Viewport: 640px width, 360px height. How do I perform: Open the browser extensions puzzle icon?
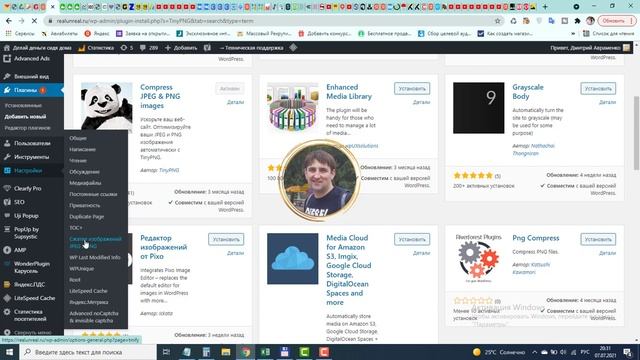pos(577,21)
